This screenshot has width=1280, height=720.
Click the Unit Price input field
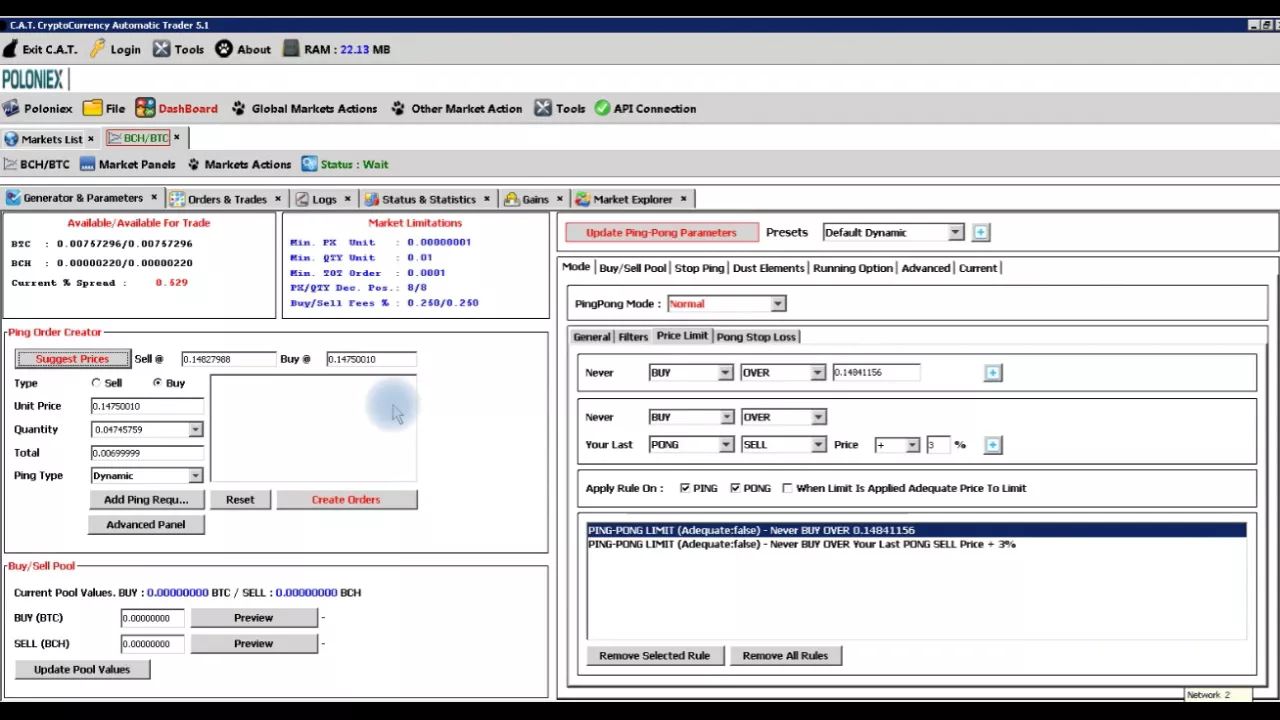[147, 406]
